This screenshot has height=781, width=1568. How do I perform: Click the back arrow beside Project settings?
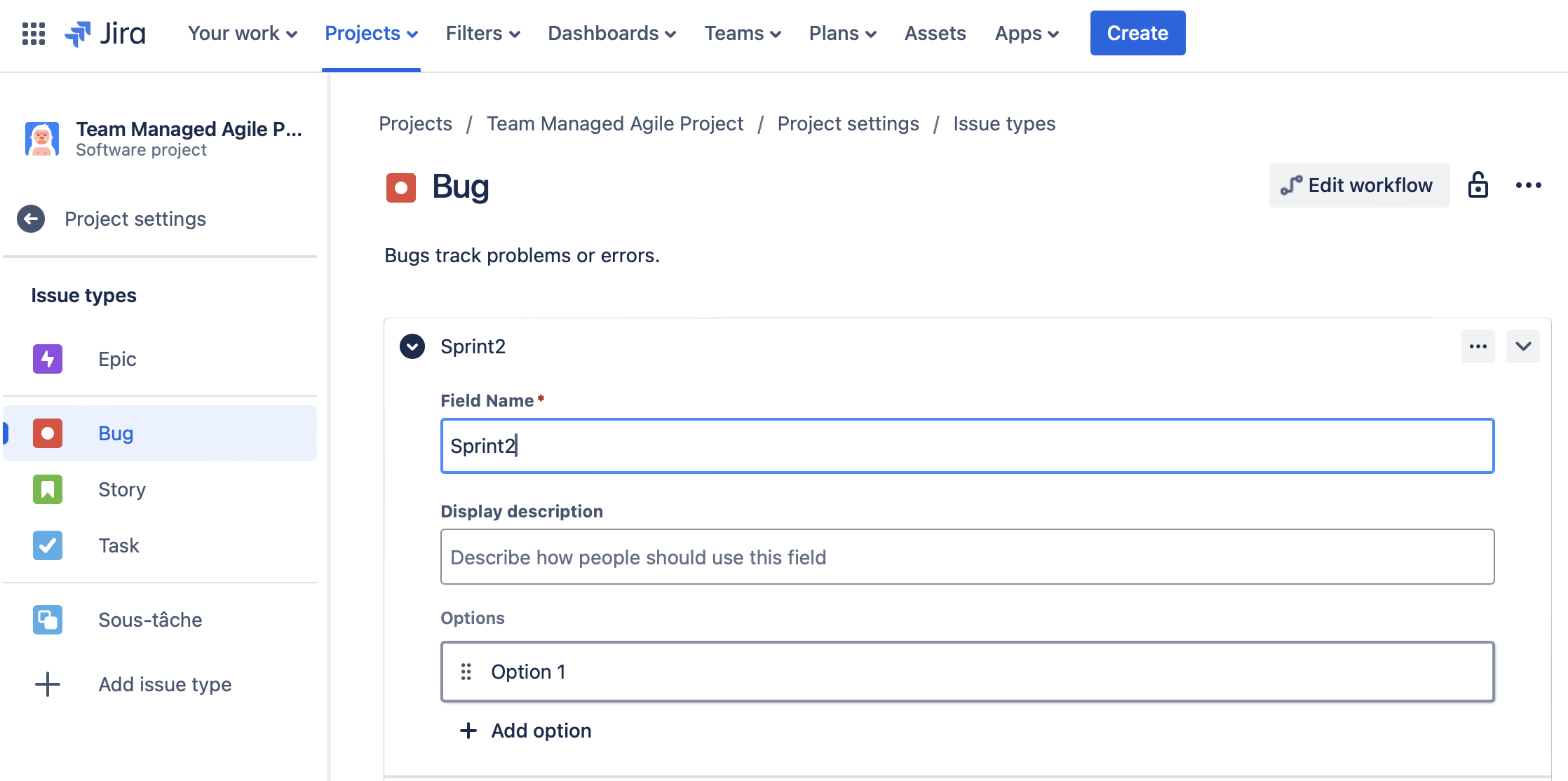pos(31,219)
